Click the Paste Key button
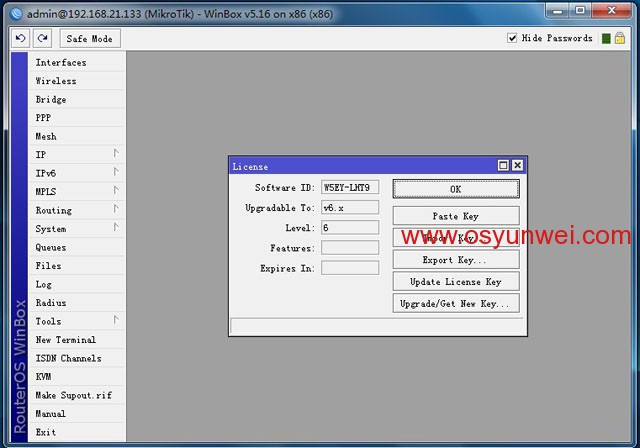 click(456, 216)
